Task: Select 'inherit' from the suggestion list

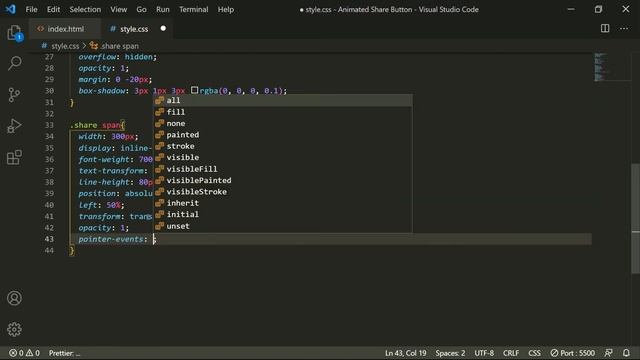Action: pos(282,203)
